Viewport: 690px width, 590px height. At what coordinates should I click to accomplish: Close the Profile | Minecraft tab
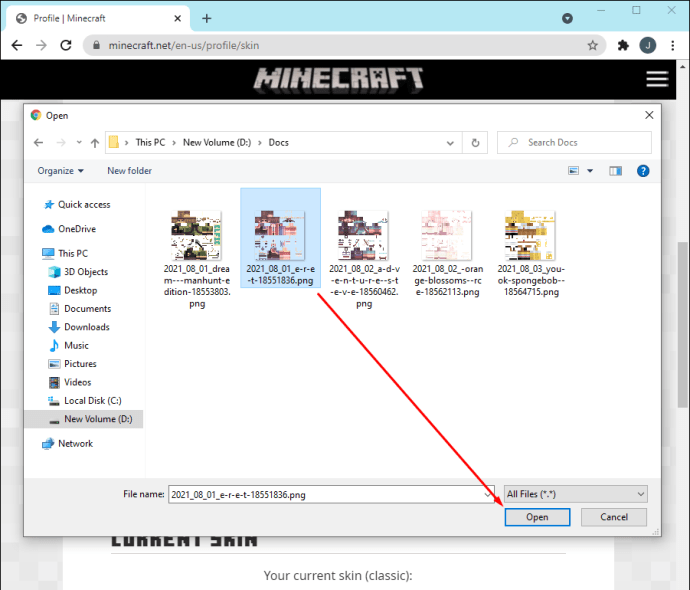point(177,18)
